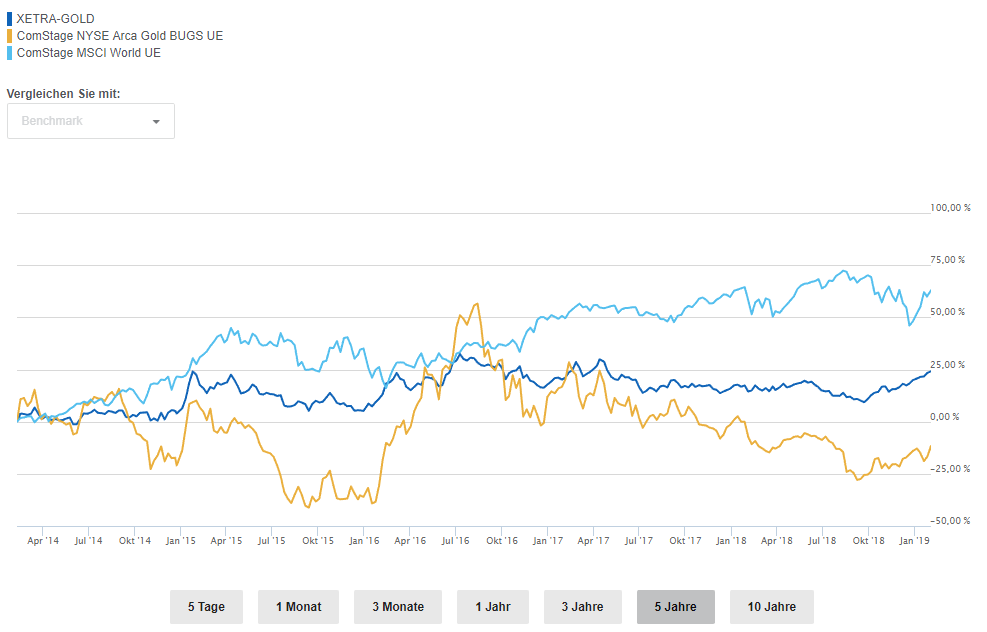This screenshot has width=987, height=632.
Task: Click the -50,00 % y-axis label
Action: coord(947,520)
